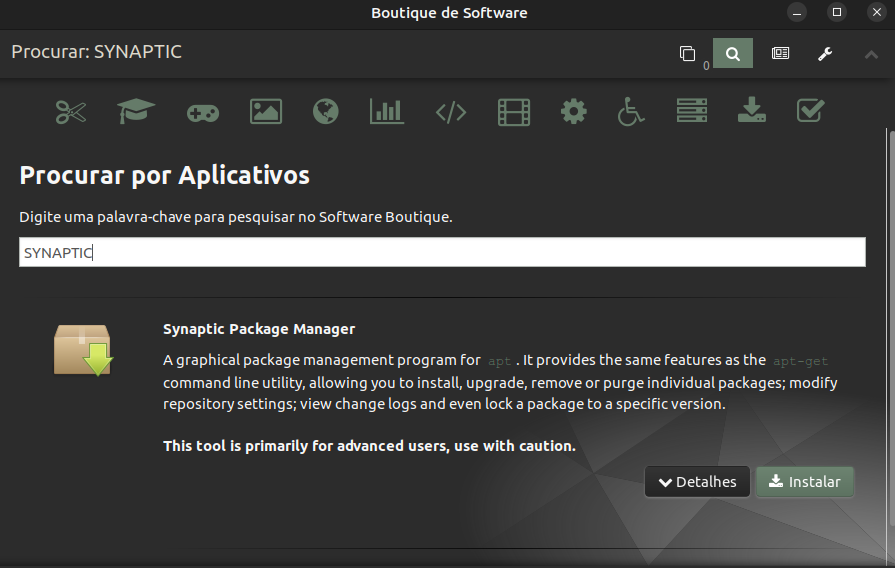
Task: Open the queue icon with counter 0
Action: click(688, 54)
